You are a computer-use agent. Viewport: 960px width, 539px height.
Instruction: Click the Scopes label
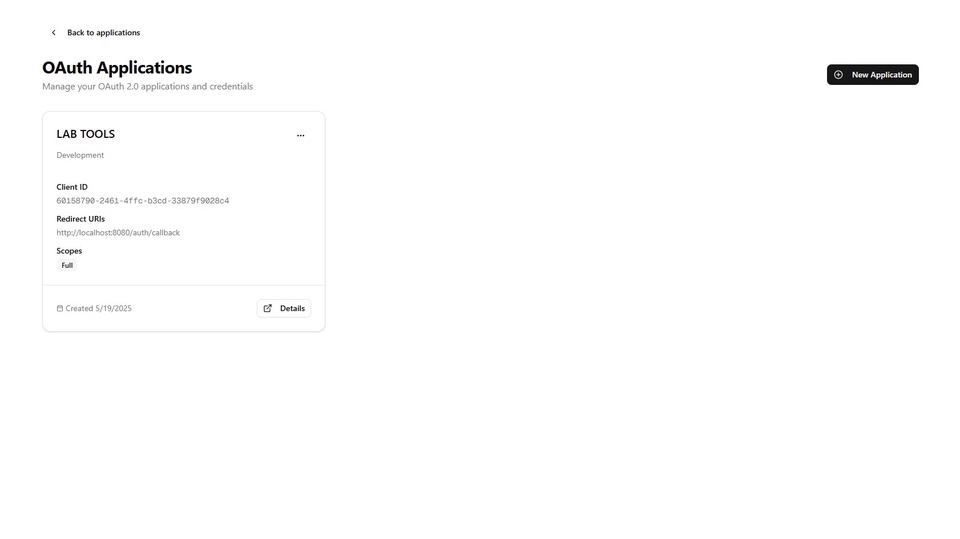coord(69,251)
